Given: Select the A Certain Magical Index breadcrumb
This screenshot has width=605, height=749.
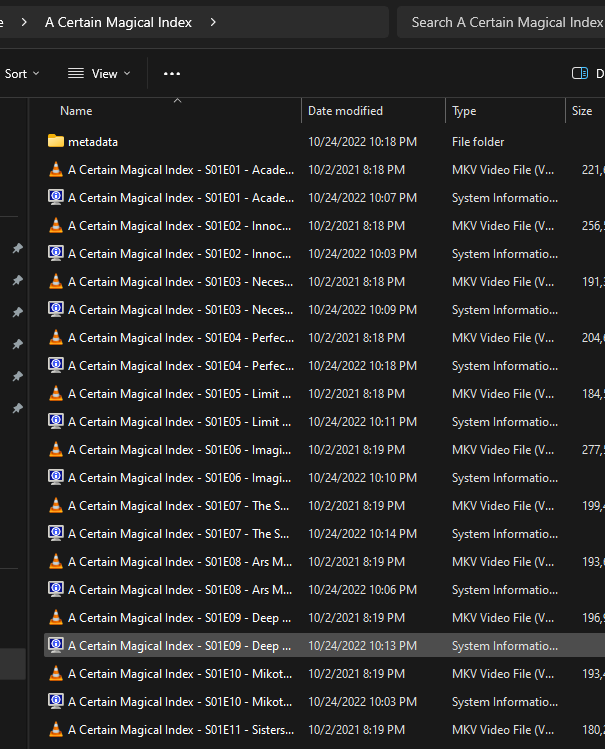Looking at the screenshot, I should tap(118, 22).
